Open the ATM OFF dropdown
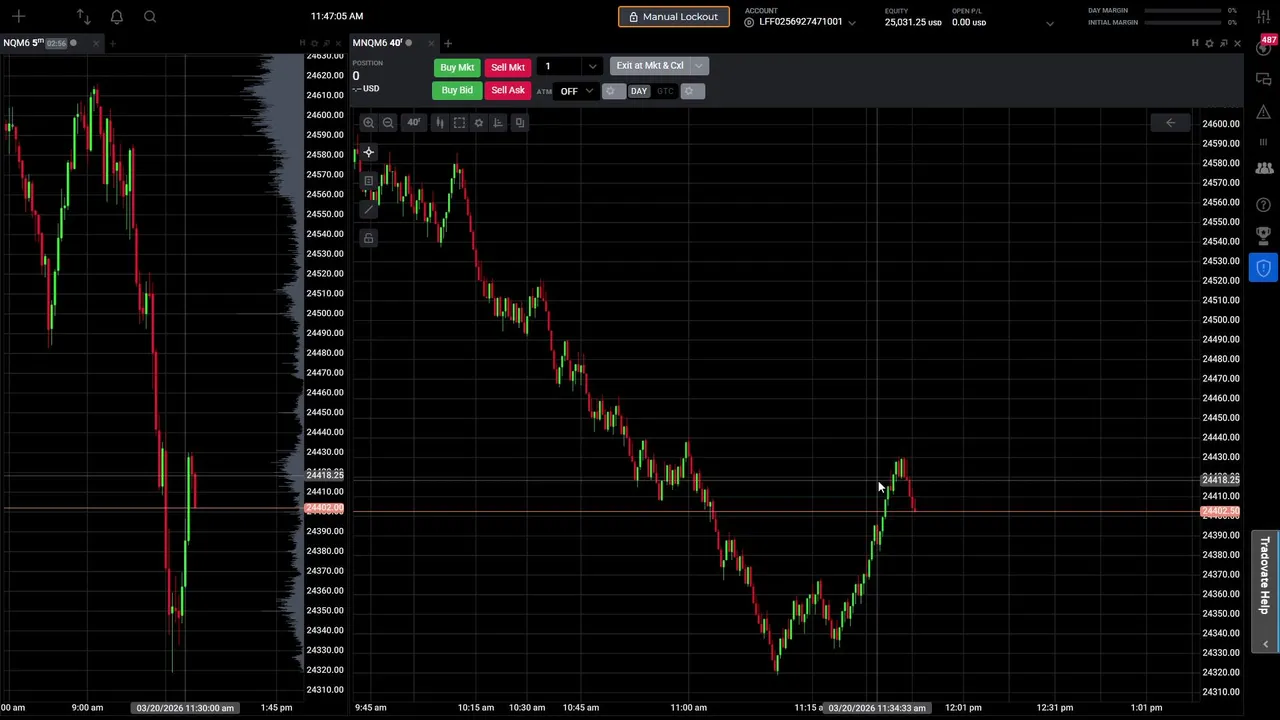Screen dimensions: 1280x720 [576, 91]
